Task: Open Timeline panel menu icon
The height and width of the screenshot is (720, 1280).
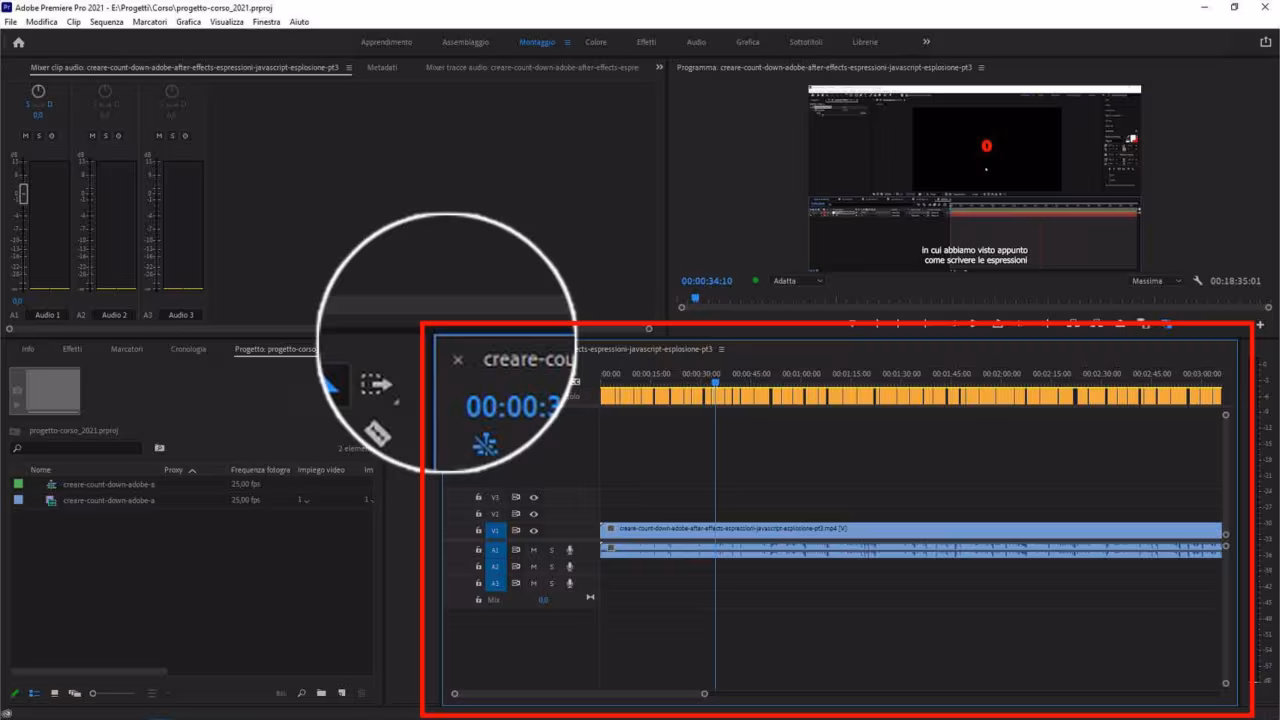Action: coord(721,349)
